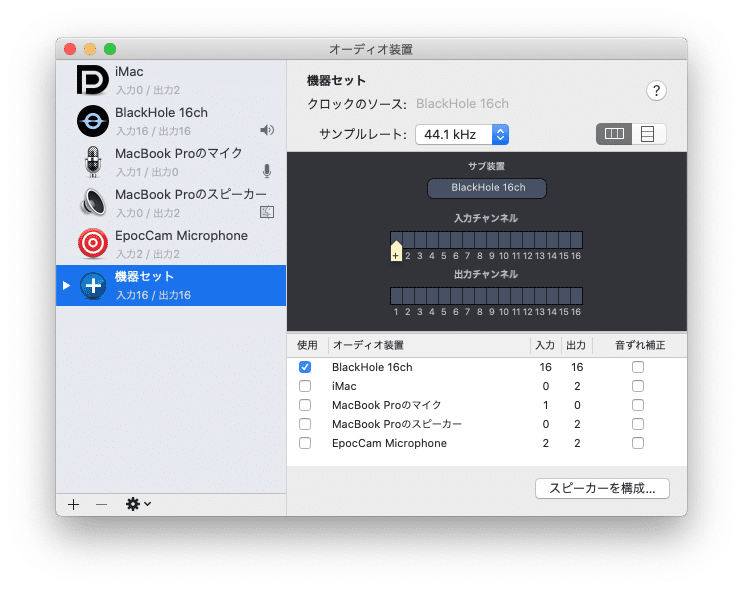743x590 pixels.
Task: Select 機器セット row in the sidebar
Action: click(x=171, y=285)
